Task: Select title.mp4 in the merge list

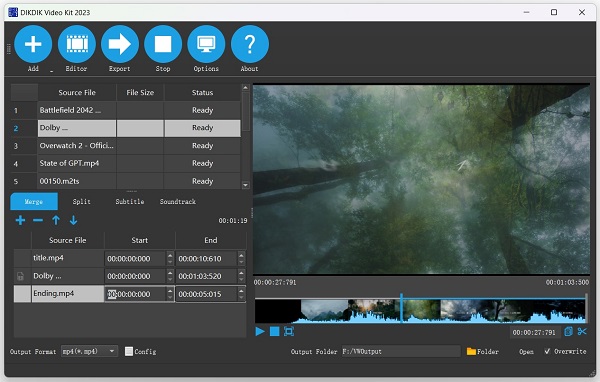Action: point(67,258)
